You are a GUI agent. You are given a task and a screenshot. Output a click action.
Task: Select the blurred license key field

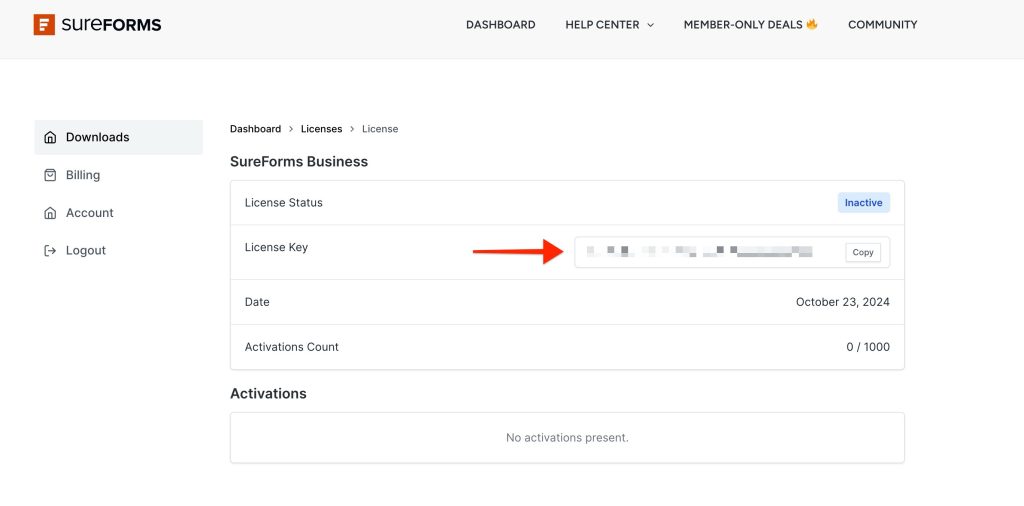click(x=700, y=252)
